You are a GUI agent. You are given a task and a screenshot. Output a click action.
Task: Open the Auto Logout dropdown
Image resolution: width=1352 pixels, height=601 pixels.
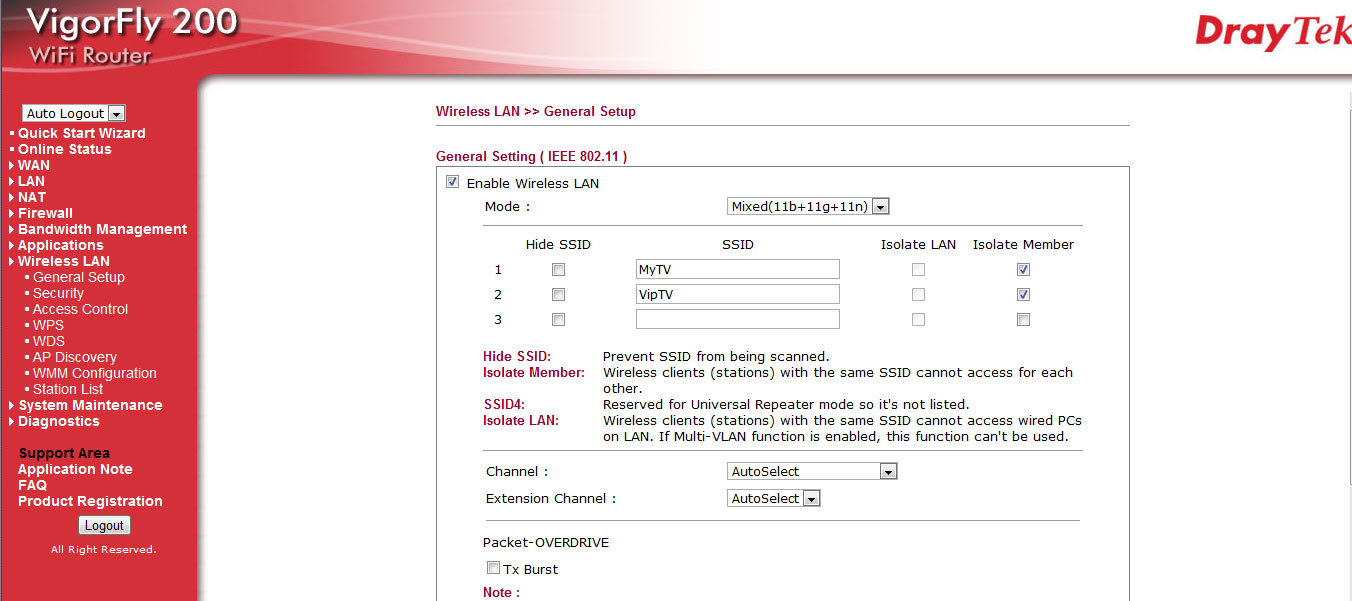[74, 113]
